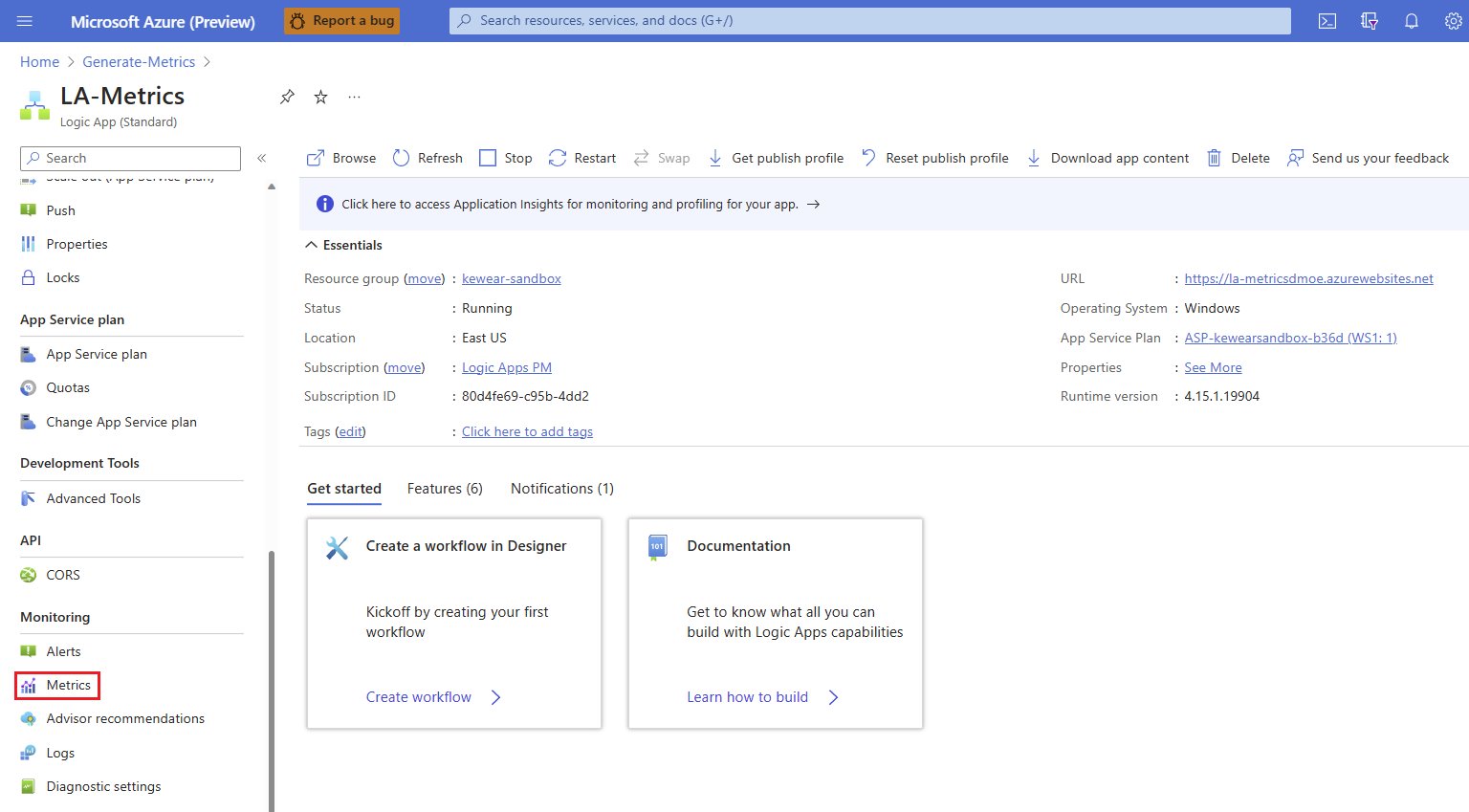The width and height of the screenshot is (1469, 812).
Task: Click the Swap toolbar button
Action: click(x=662, y=158)
